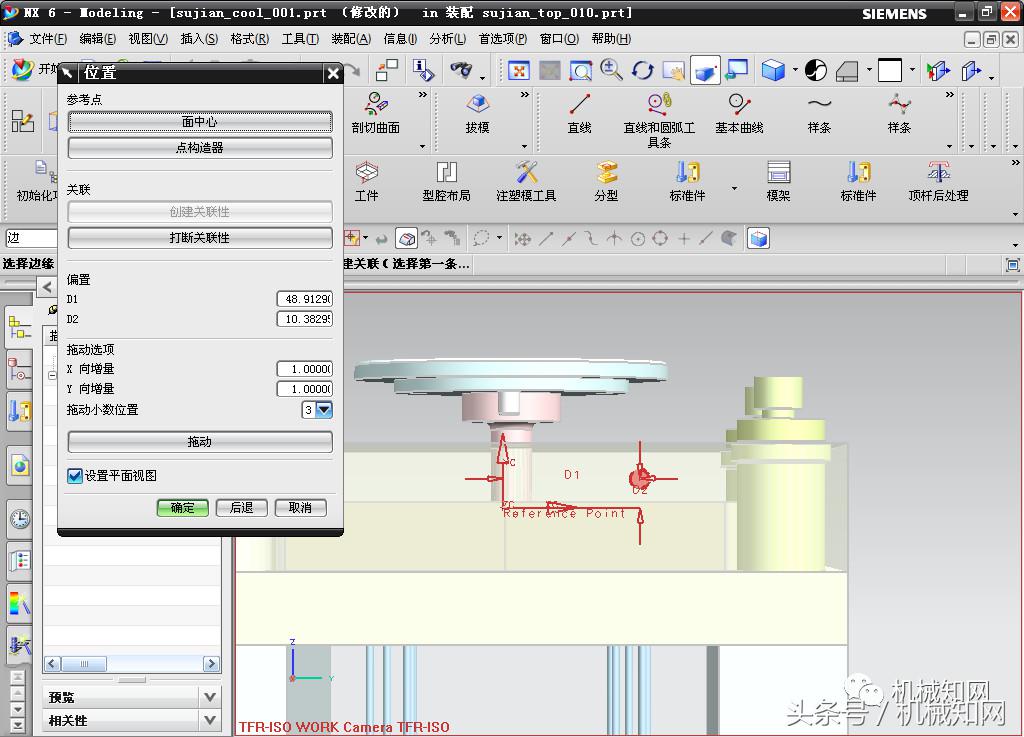Viewport: 1024px width, 737px height.
Task: Open the 型腔布局 cavity layout tool
Action: coord(446,182)
